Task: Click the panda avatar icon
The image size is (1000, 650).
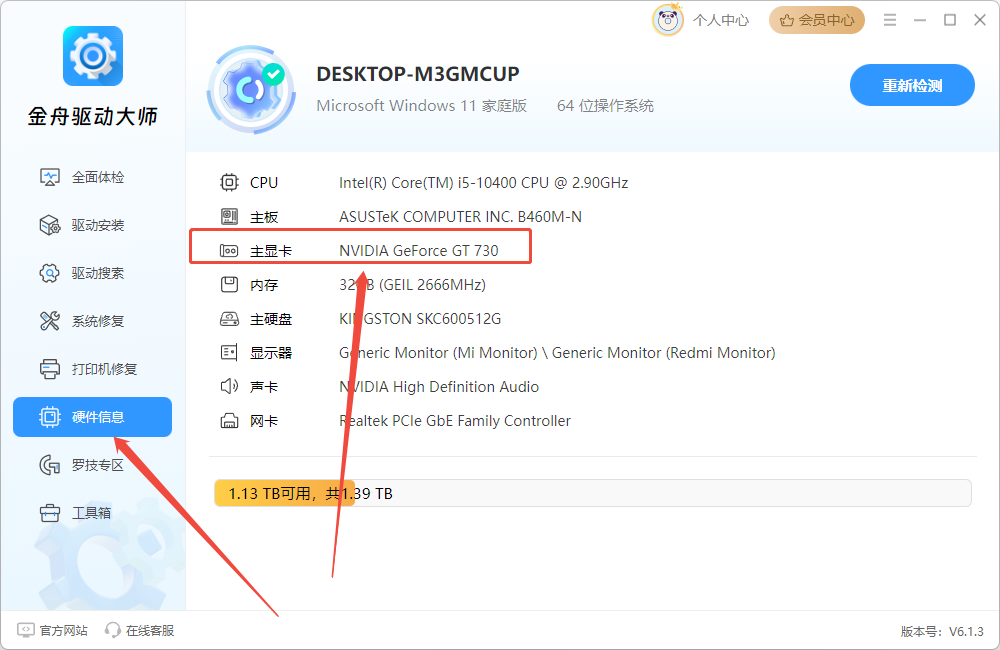Action: pyautogui.click(x=668, y=20)
